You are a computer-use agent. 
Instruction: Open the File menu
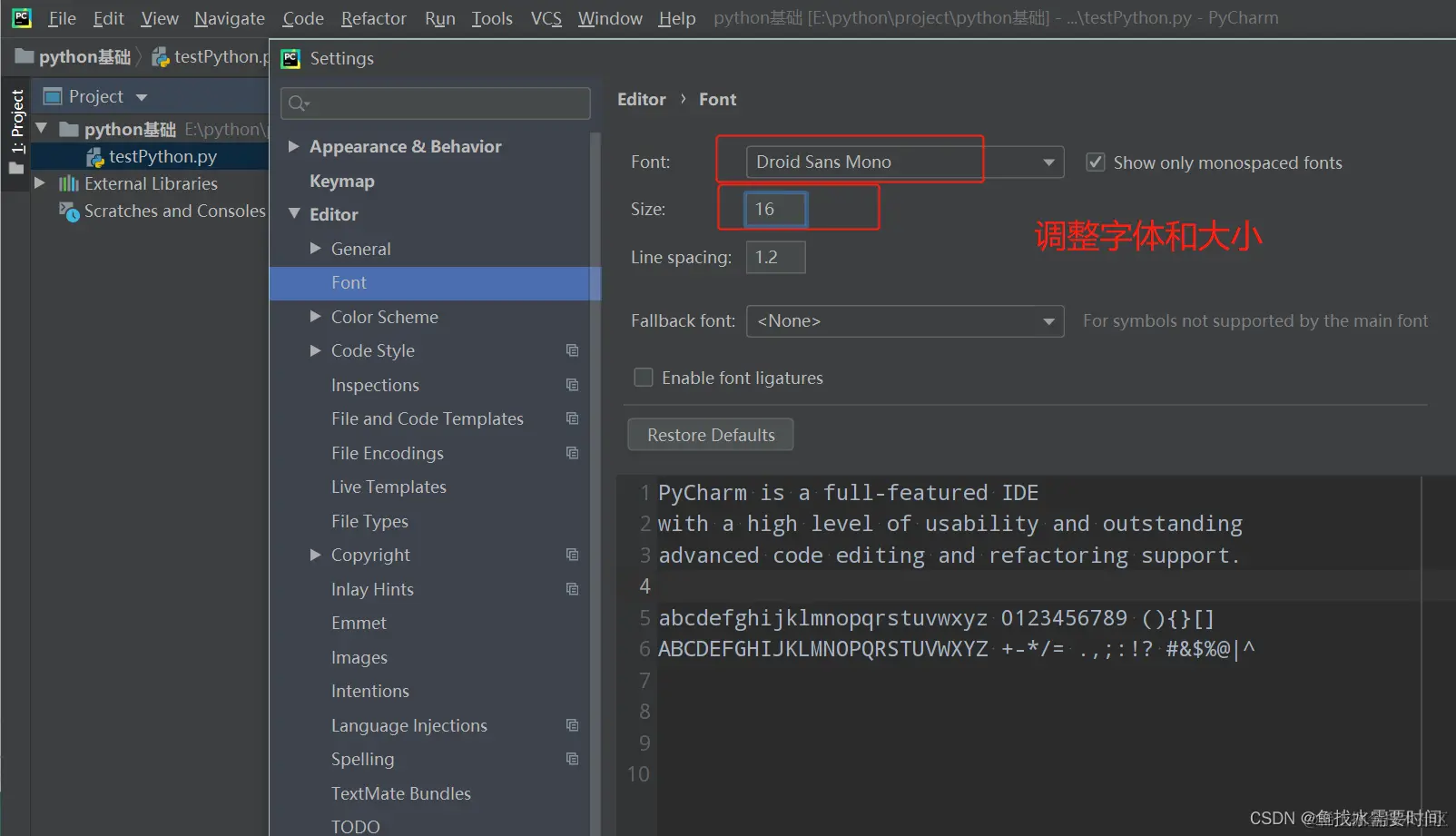coord(62,18)
